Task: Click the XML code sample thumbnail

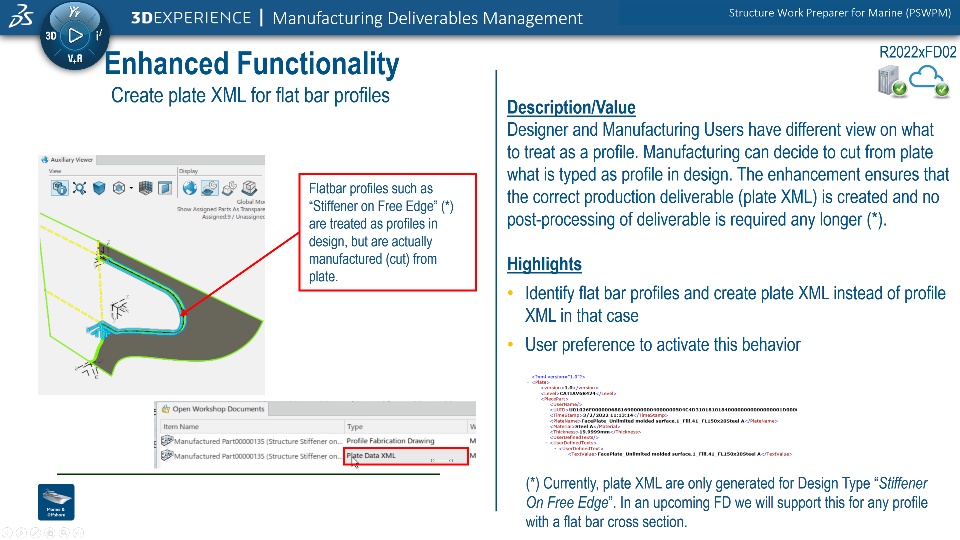Action: click(x=663, y=415)
